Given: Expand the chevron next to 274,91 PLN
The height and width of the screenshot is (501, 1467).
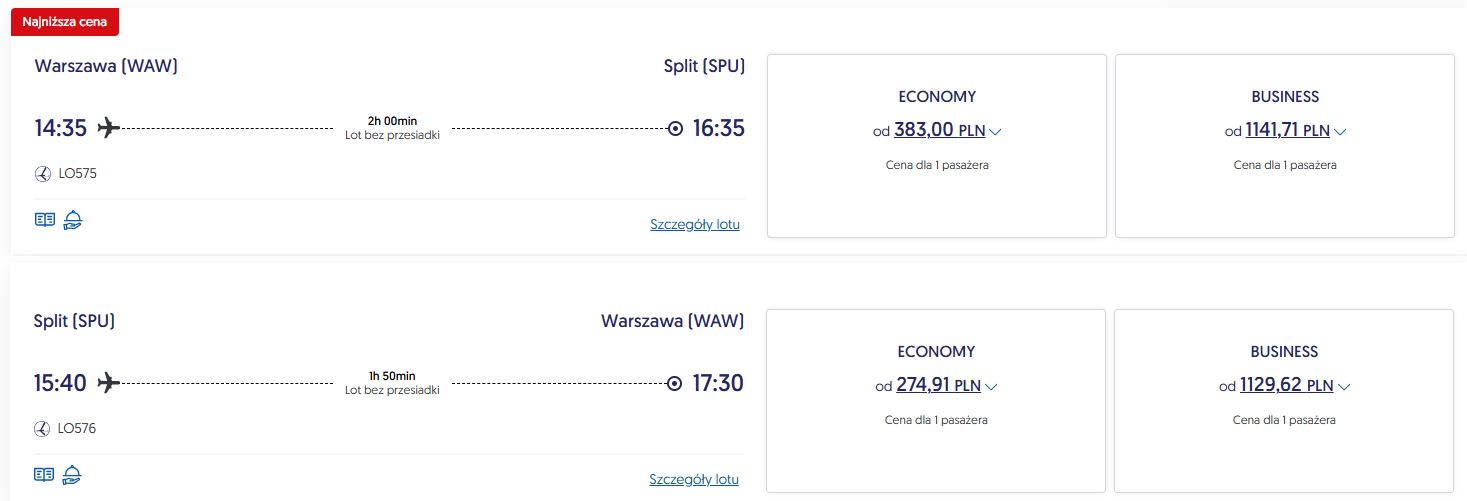Looking at the screenshot, I should click(x=992, y=386).
